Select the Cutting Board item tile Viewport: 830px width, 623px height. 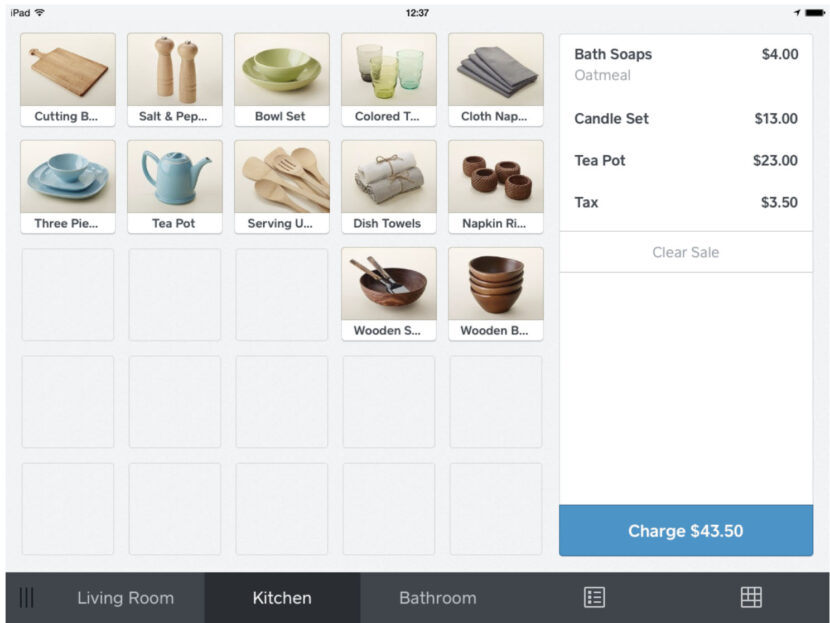(67, 78)
